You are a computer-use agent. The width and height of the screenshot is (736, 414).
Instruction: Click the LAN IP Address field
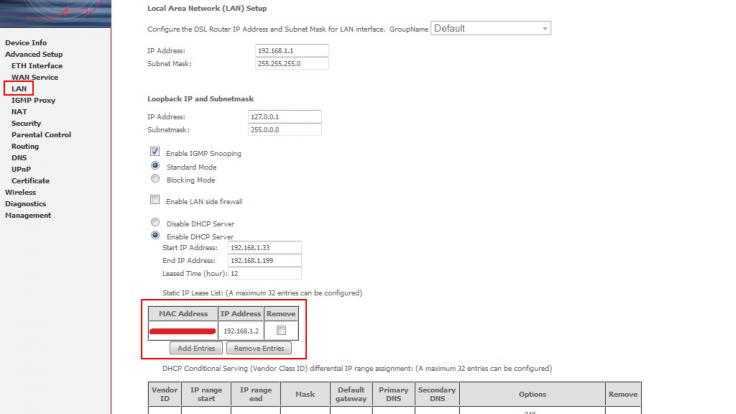(x=292, y=50)
